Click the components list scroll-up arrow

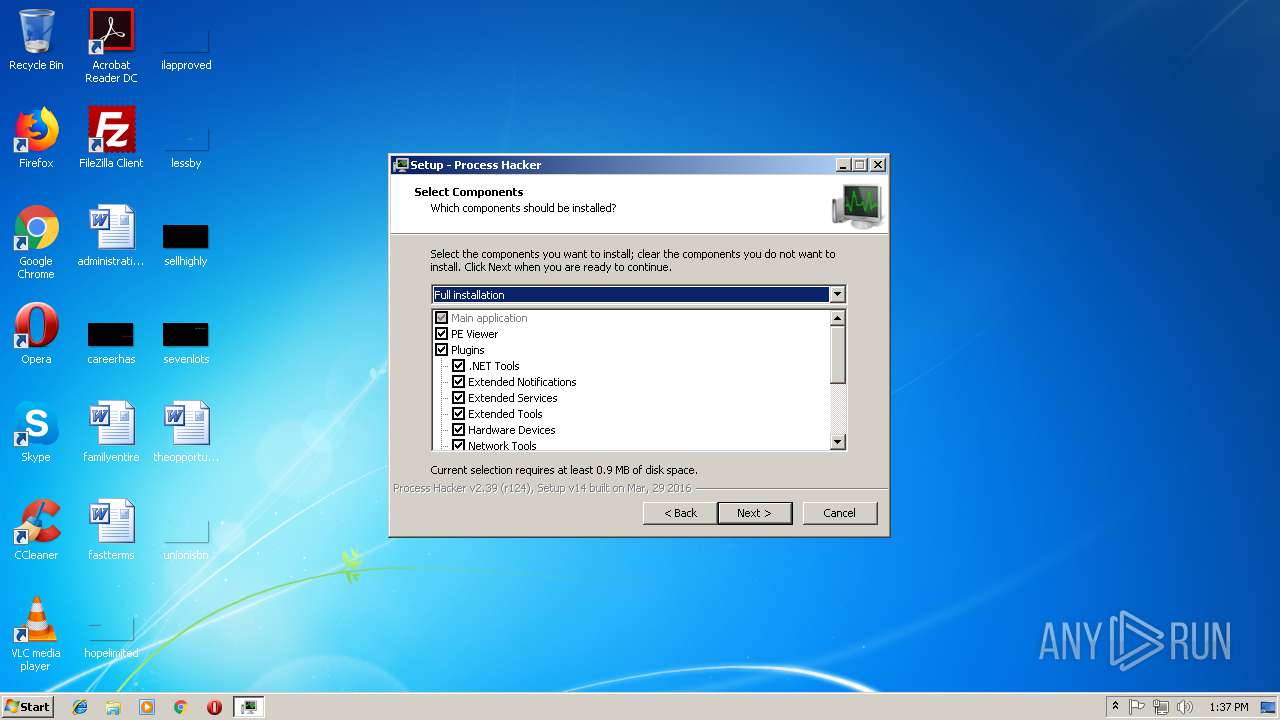click(x=838, y=318)
